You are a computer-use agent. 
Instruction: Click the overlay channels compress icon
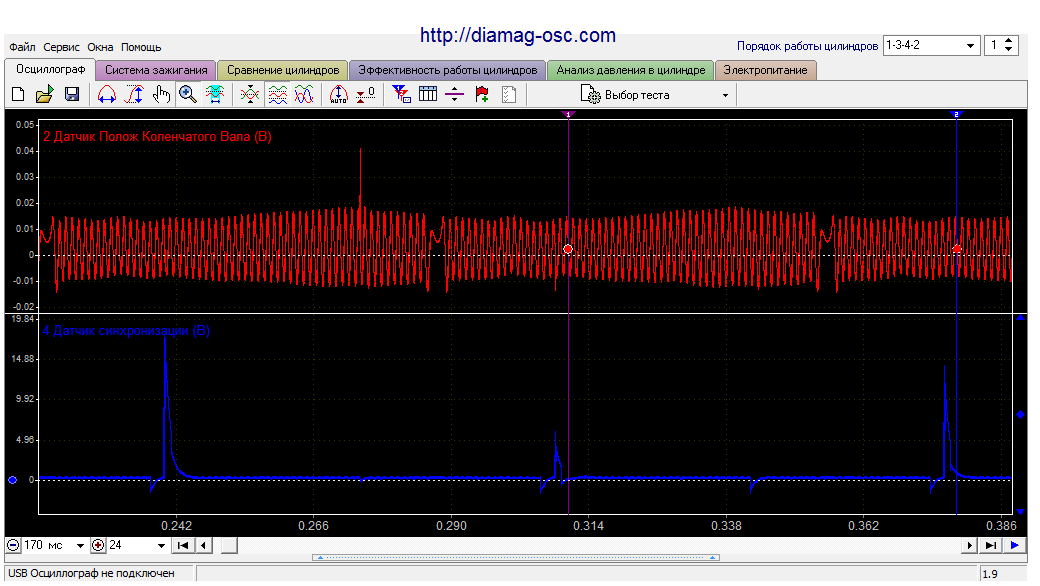pos(250,95)
